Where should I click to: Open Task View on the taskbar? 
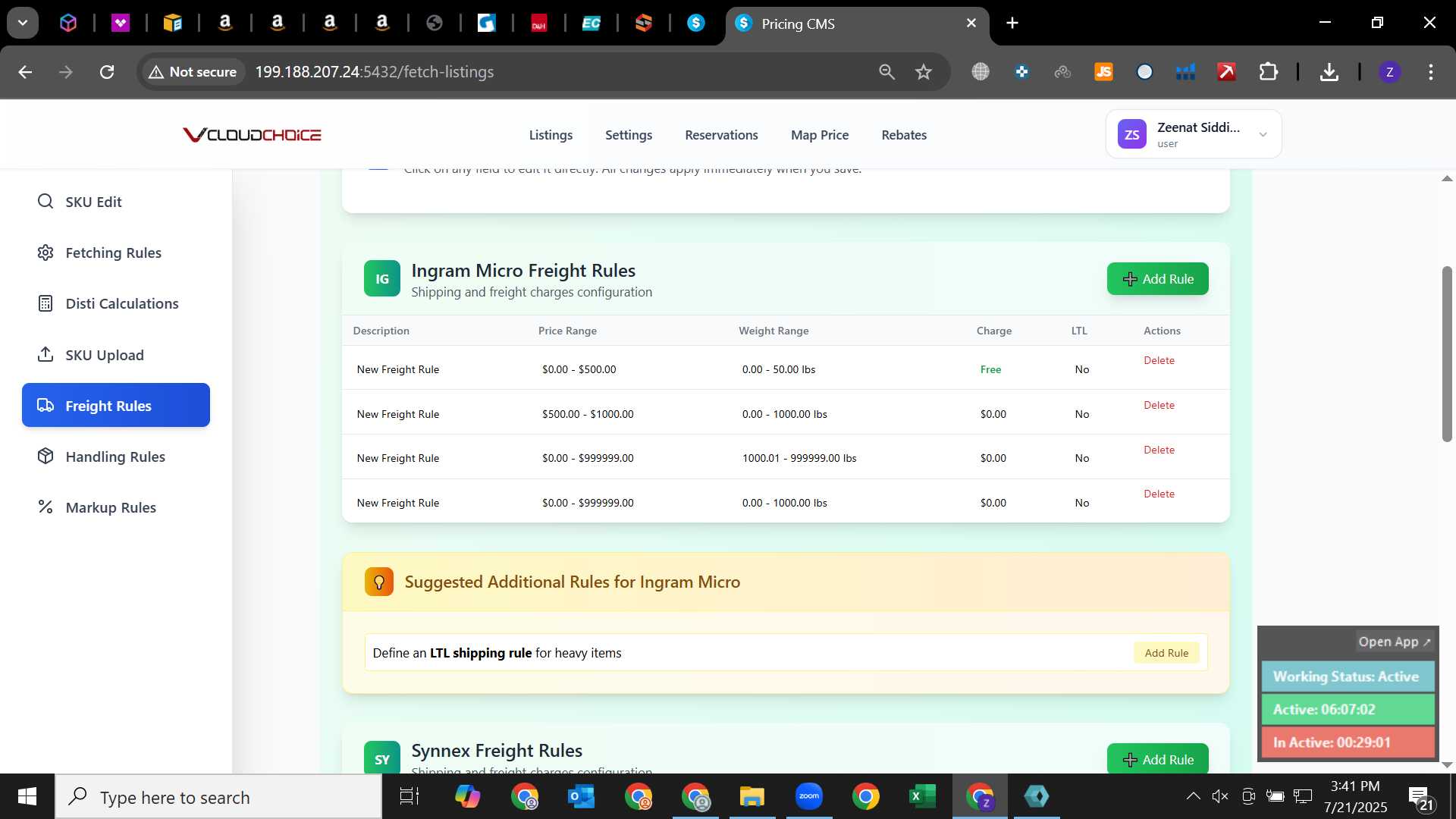409,796
